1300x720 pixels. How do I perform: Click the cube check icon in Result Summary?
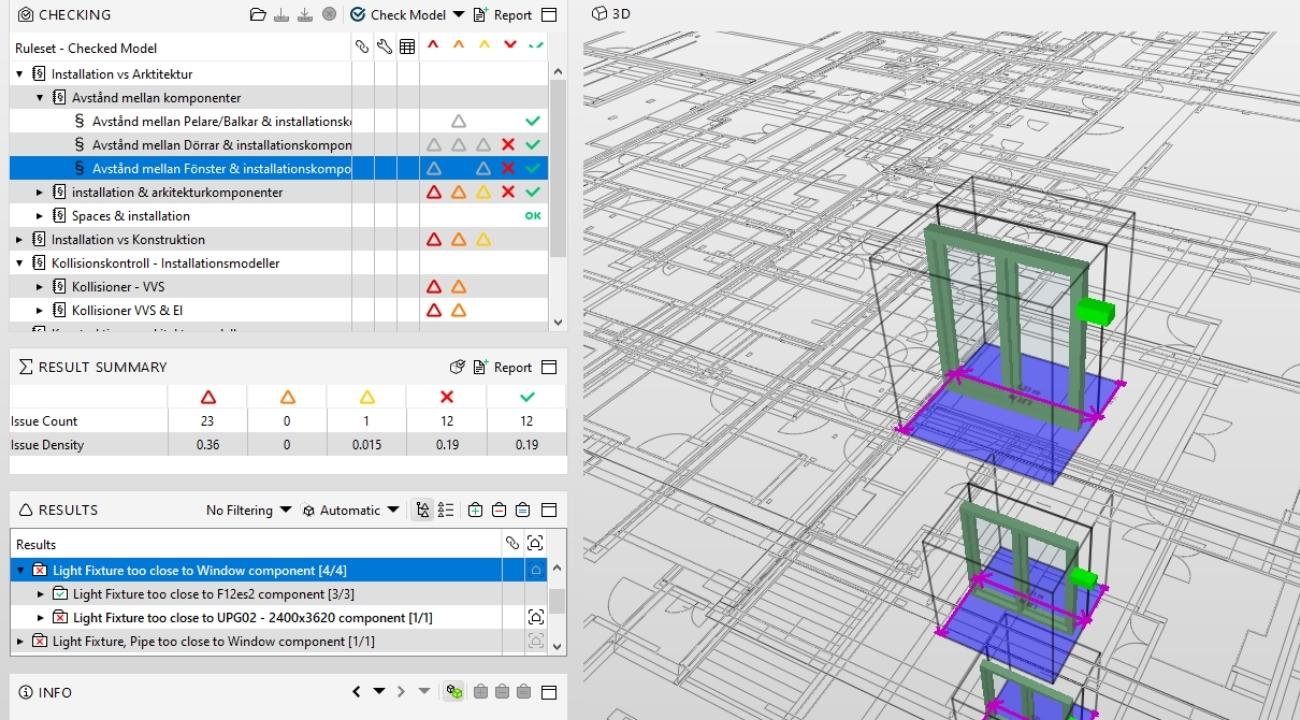coord(458,367)
